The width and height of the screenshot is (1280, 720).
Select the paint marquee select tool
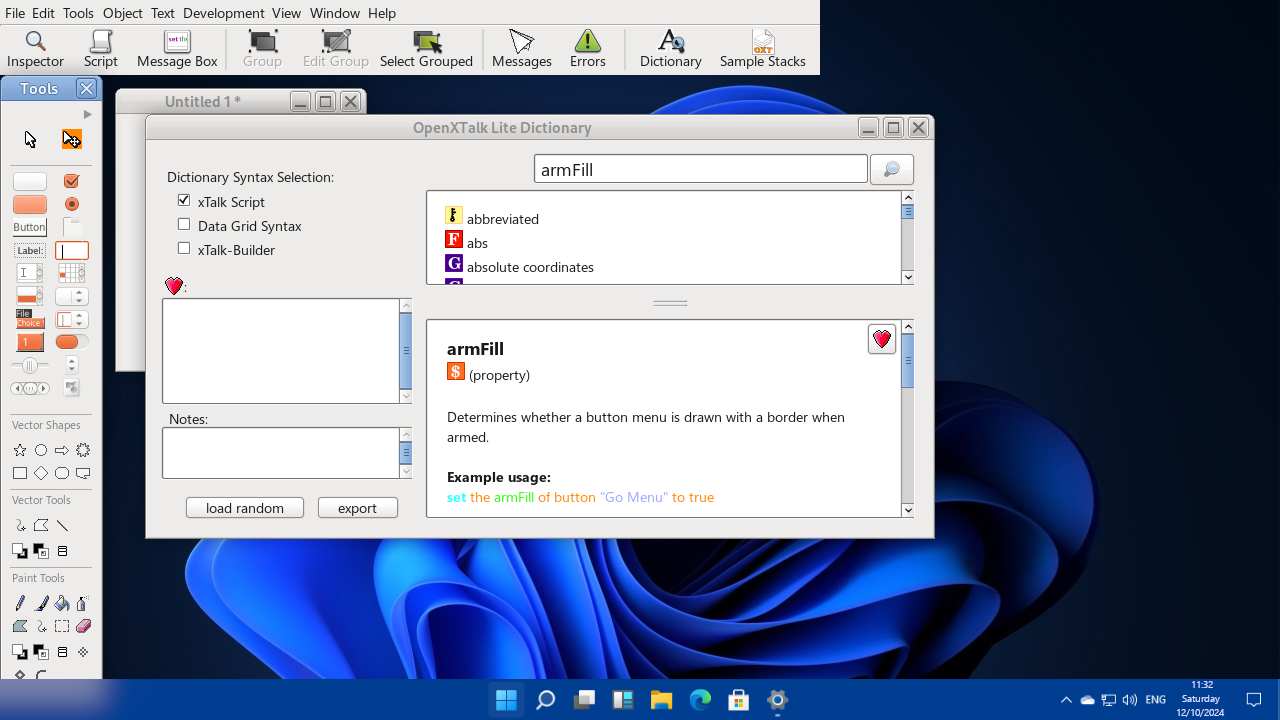pyautogui.click(x=62, y=626)
